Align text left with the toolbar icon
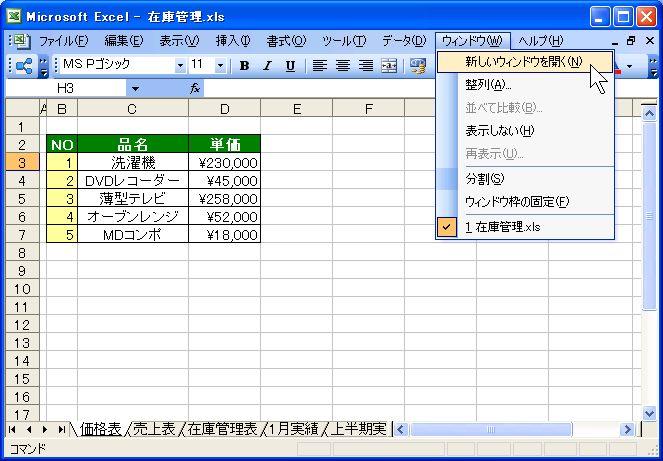 pos(320,66)
